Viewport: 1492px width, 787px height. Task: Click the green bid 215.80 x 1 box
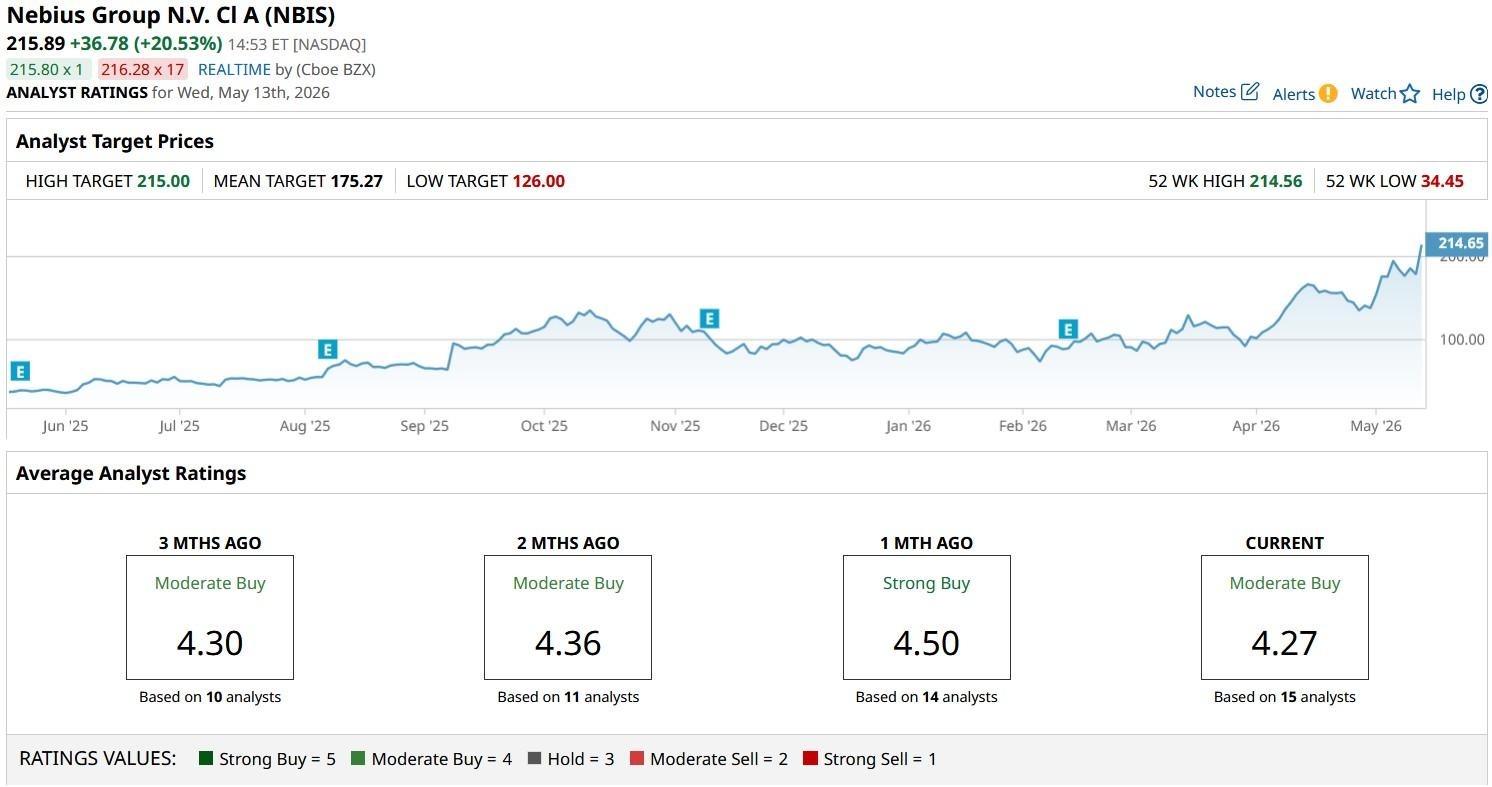click(48, 70)
